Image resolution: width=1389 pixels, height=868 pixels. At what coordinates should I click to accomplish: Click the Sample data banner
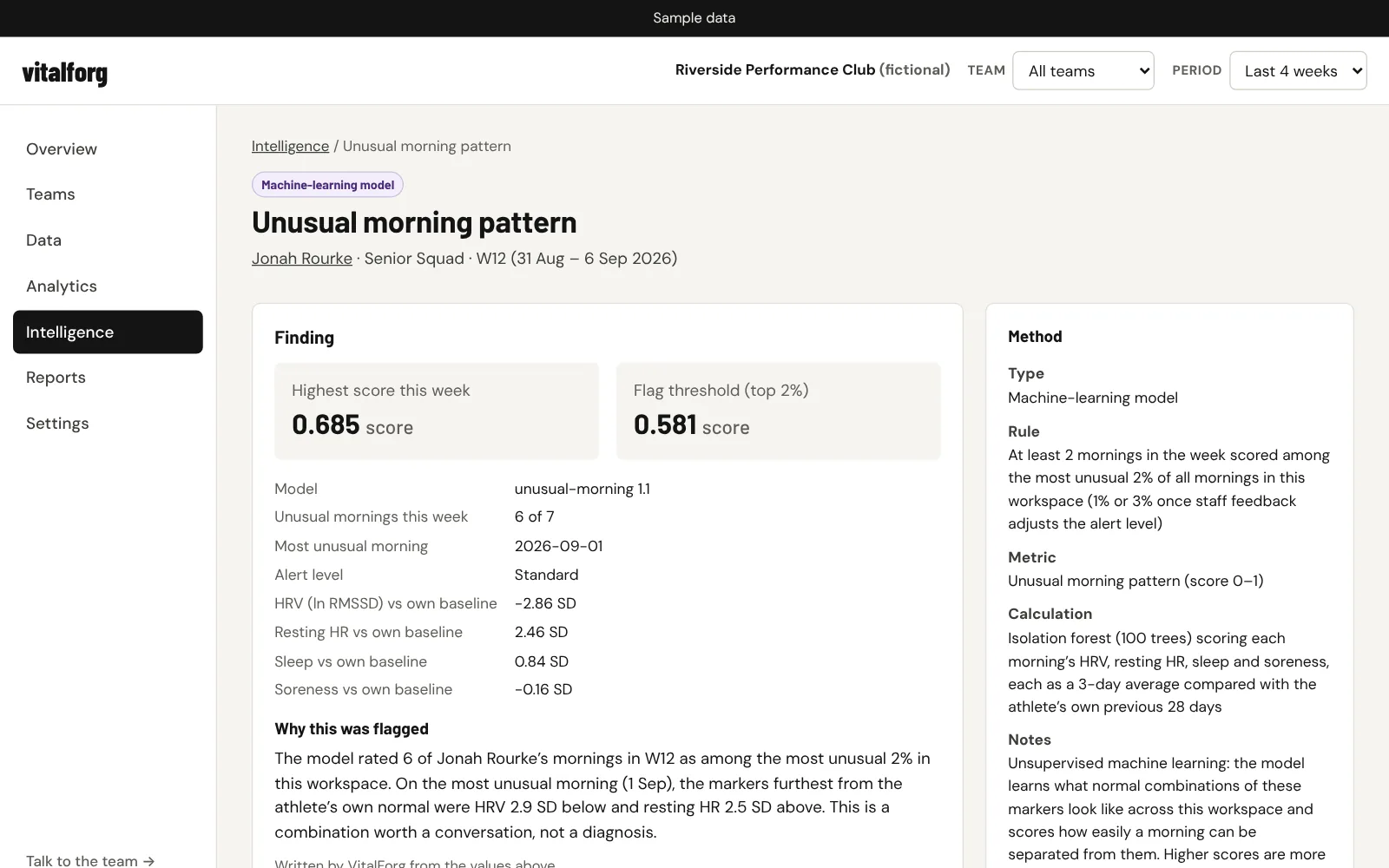click(694, 18)
